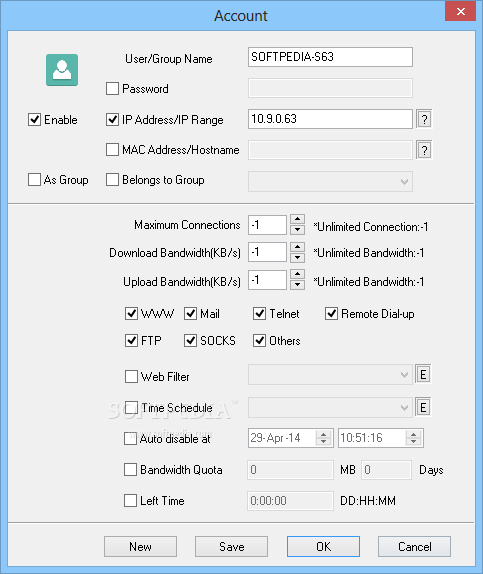483x574 pixels.
Task: Click the DD:HH:MM format label
Action: (368, 501)
